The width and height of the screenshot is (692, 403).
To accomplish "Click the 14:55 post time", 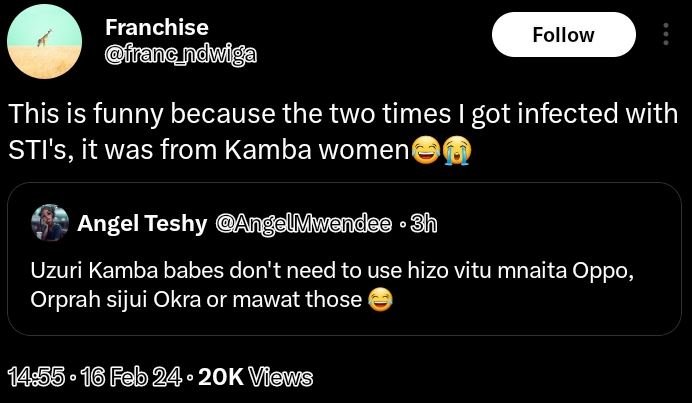I will (x=36, y=377).
